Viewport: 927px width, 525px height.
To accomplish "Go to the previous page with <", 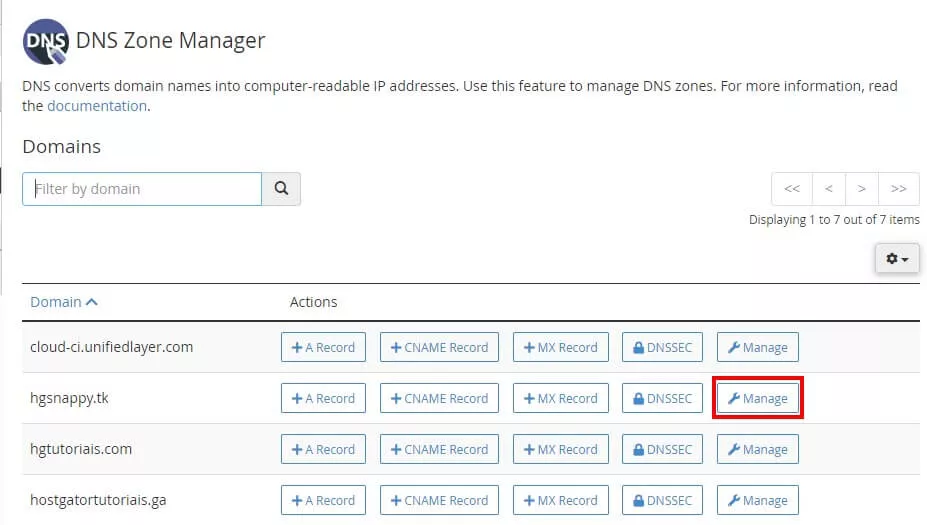I will [x=829, y=189].
